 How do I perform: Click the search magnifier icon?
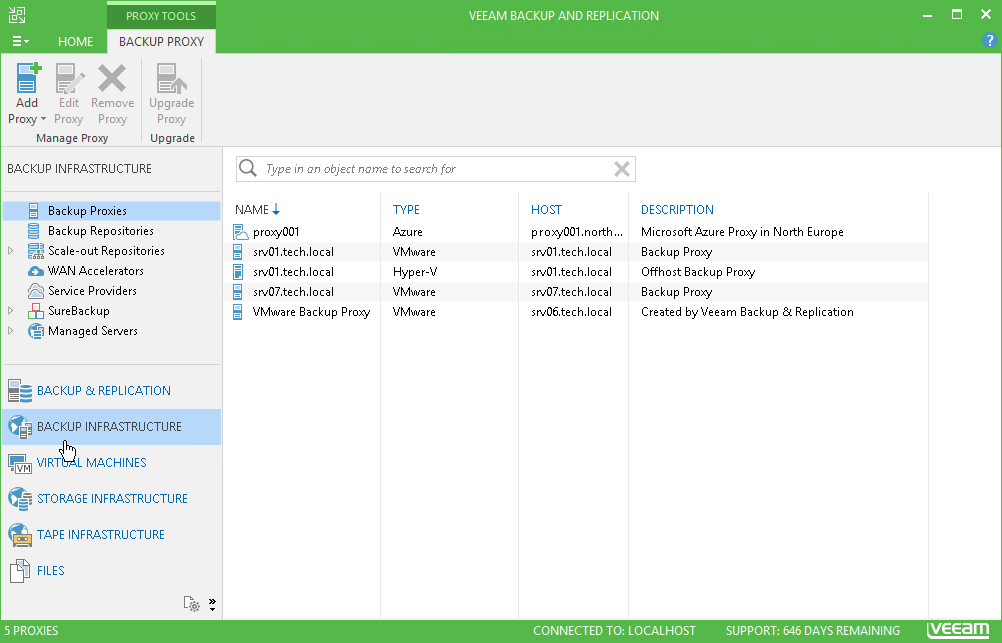point(248,169)
